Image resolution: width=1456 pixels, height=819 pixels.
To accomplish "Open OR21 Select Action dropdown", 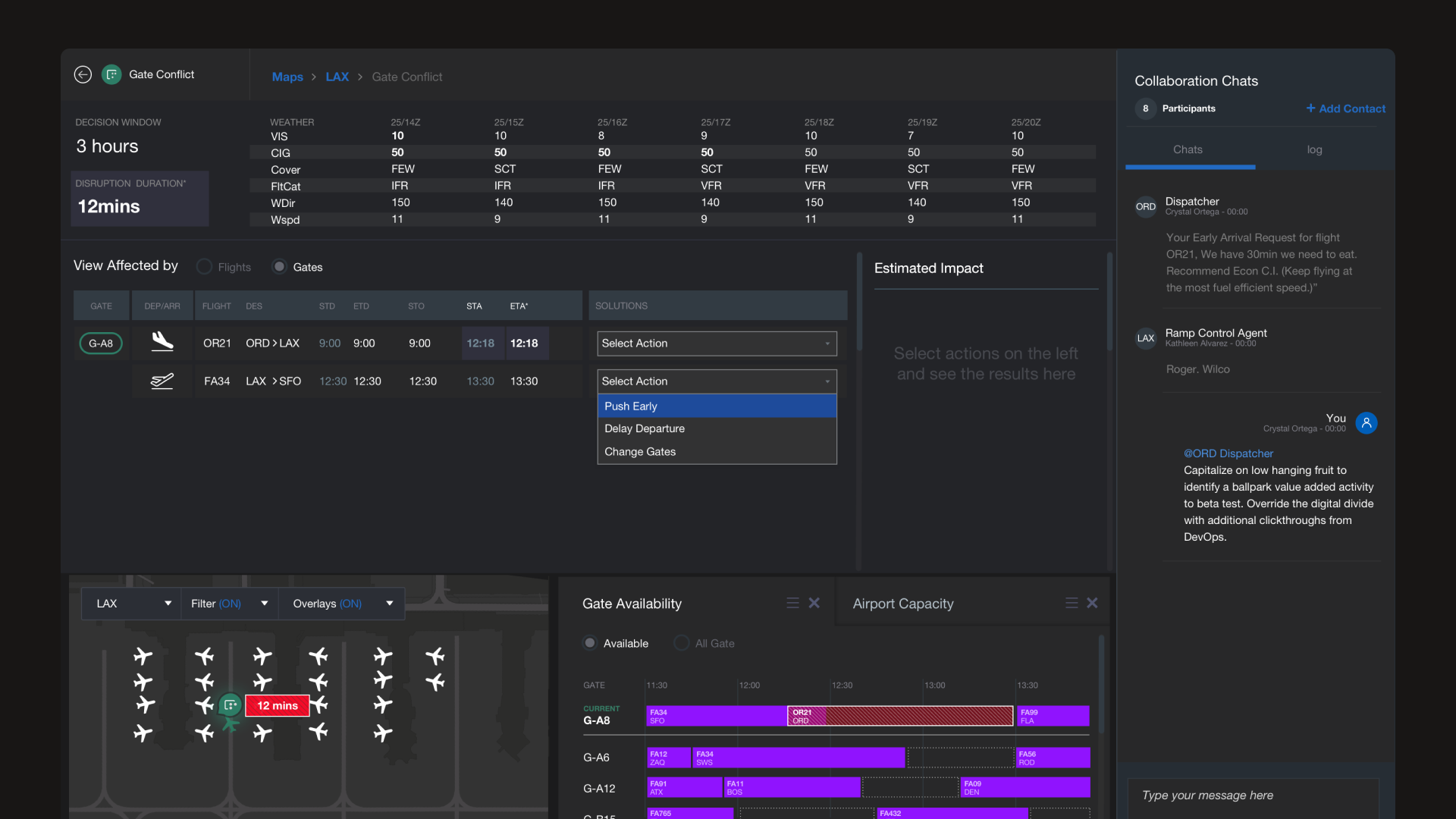I will 717,344.
